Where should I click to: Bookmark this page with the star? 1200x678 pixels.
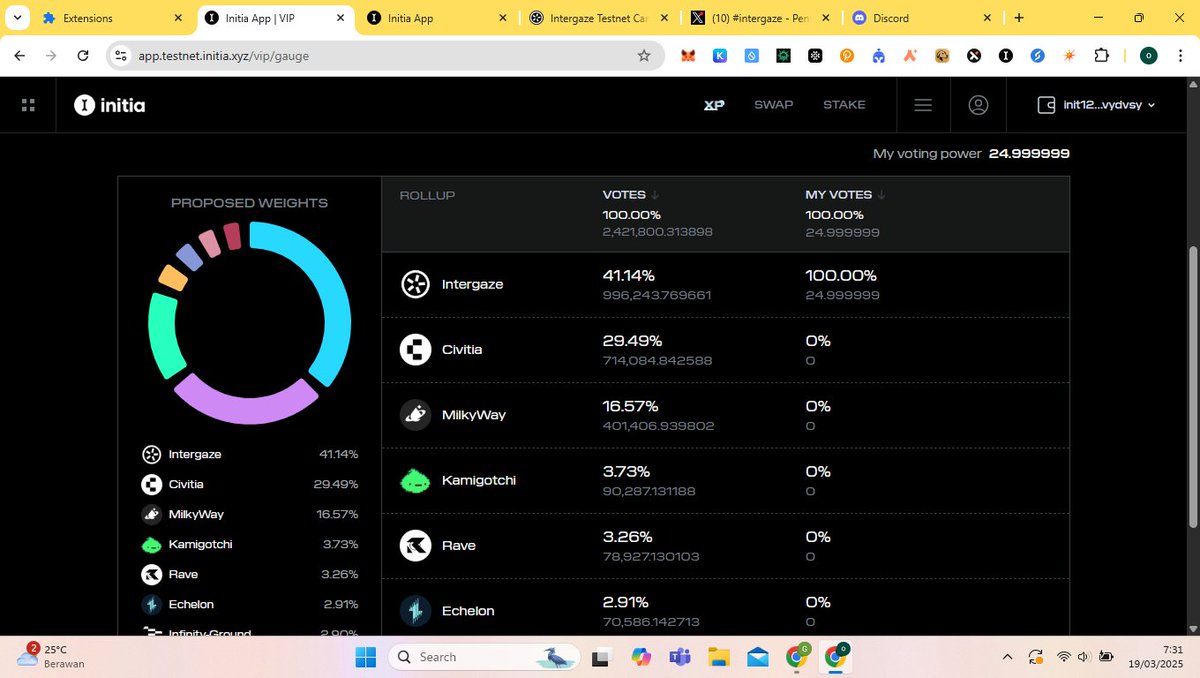[x=644, y=56]
